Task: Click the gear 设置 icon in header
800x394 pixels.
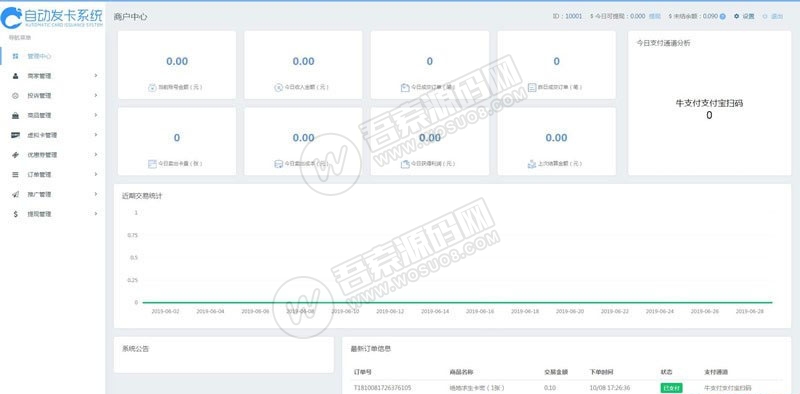Action: [x=736, y=16]
